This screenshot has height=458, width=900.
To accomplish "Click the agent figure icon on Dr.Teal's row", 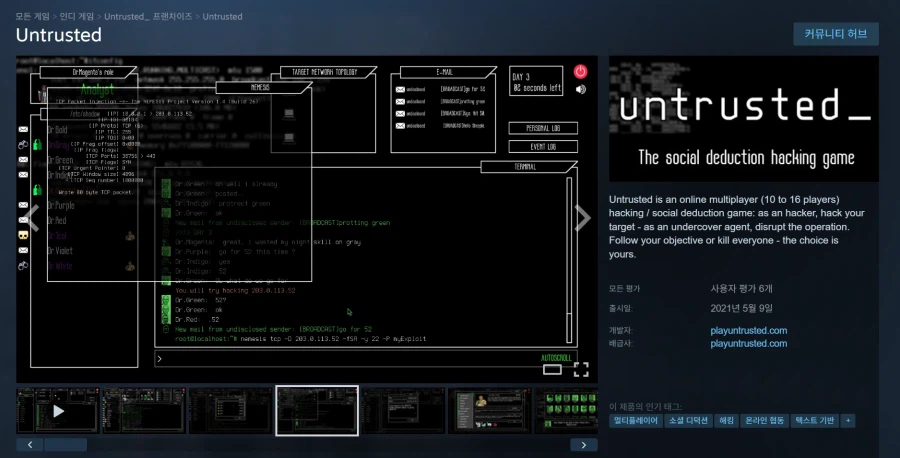I will click(x=130, y=235).
